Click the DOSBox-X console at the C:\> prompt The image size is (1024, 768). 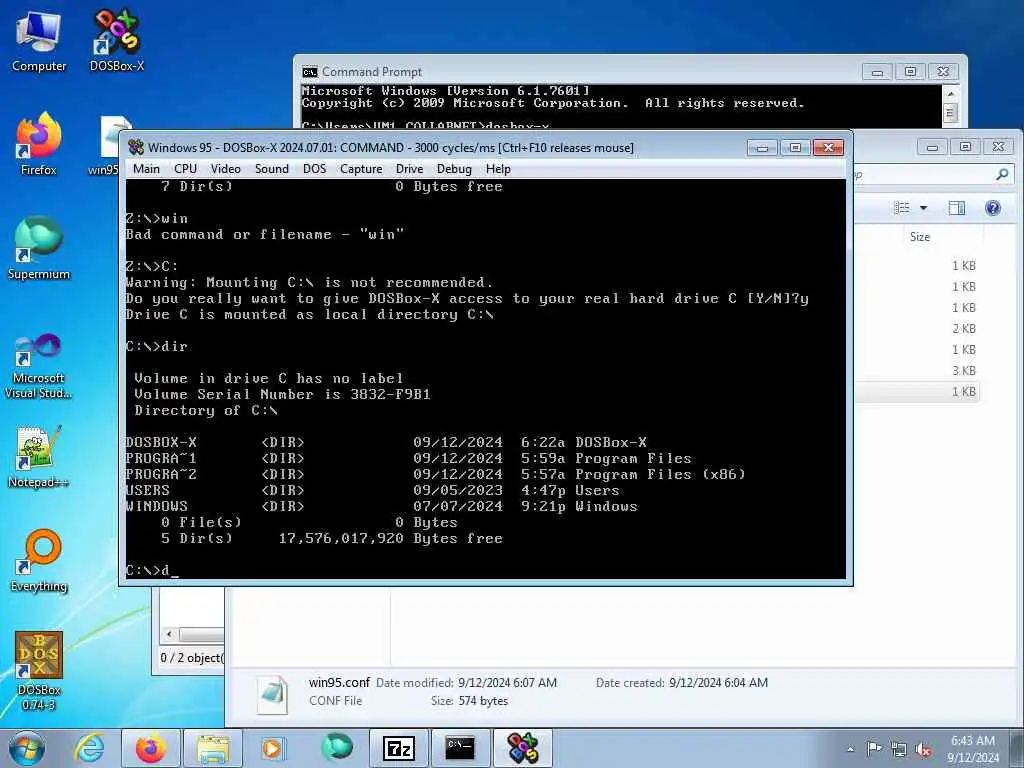click(152, 570)
